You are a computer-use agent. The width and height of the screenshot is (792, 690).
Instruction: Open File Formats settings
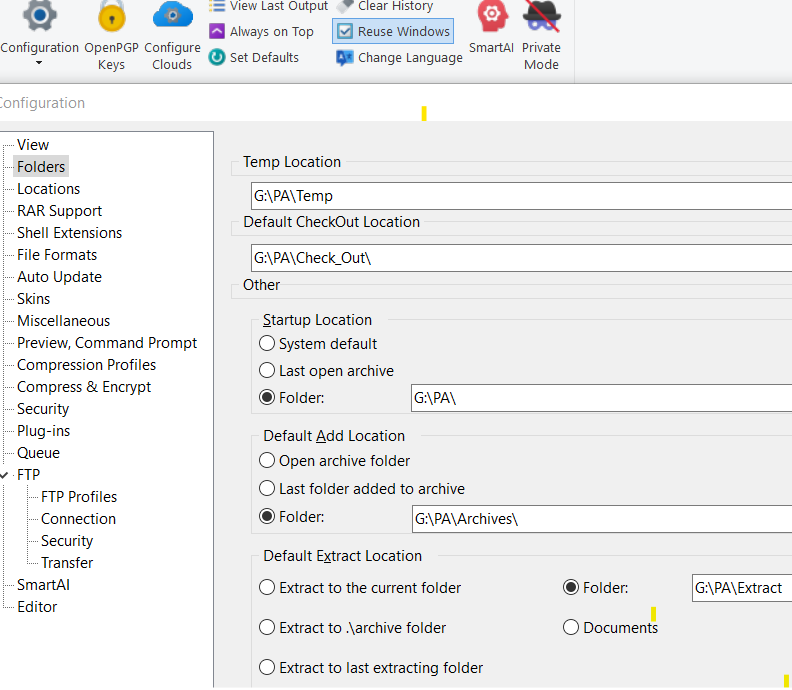point(57,255)
